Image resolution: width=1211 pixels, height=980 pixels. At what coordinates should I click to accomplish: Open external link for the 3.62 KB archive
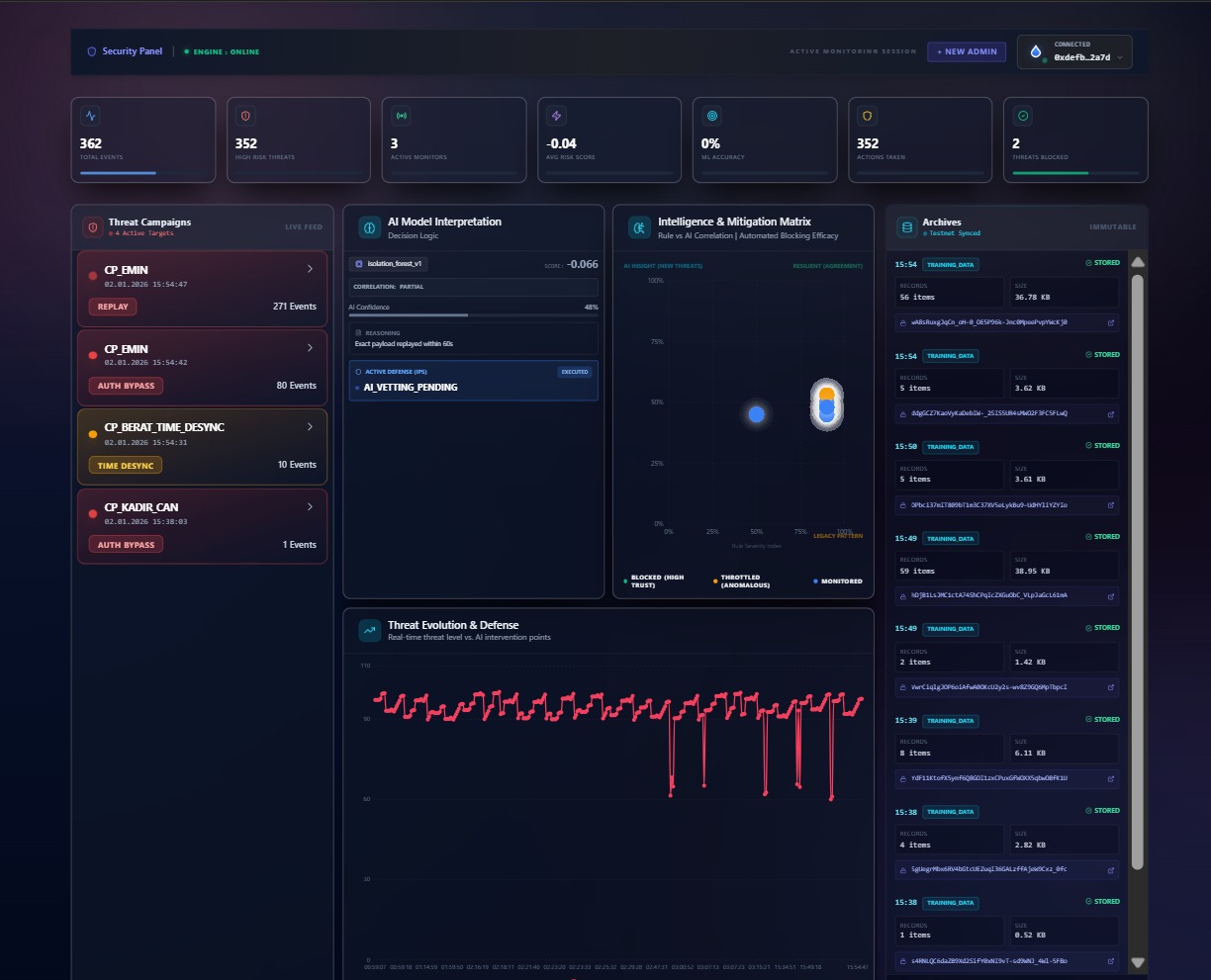[x=1110, y=413]
